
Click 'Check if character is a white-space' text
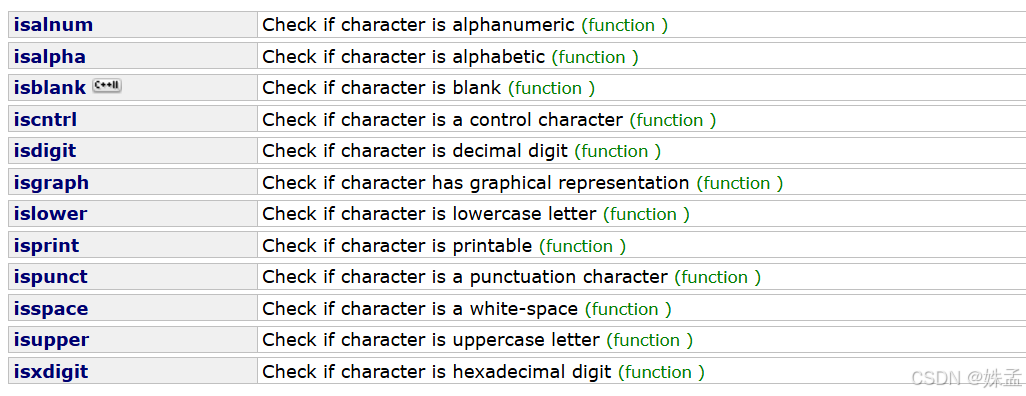(x=419, y=308)
